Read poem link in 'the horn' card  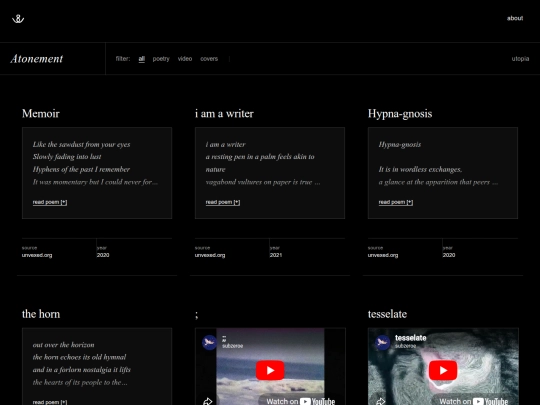pyautogui.click(x=50, y=402)
